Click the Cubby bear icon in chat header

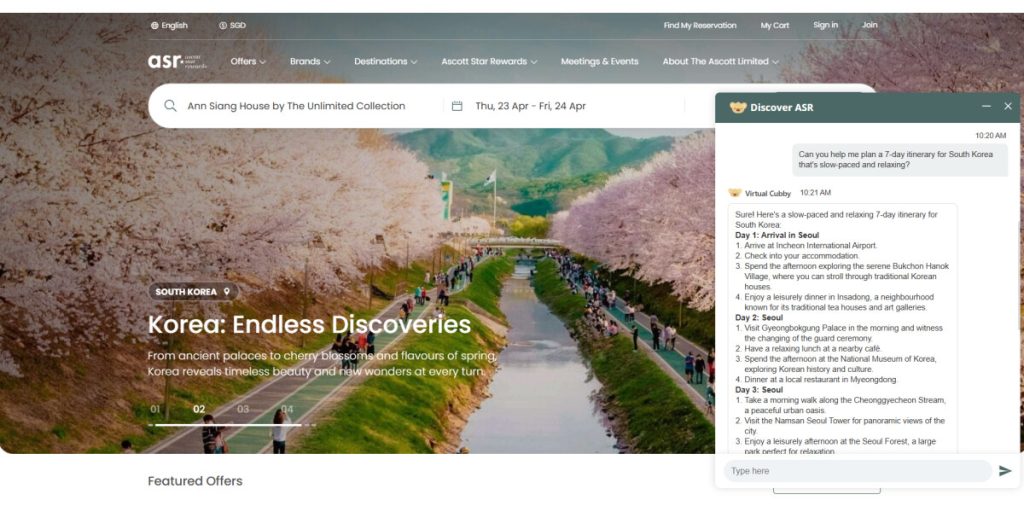click(738, 108)
